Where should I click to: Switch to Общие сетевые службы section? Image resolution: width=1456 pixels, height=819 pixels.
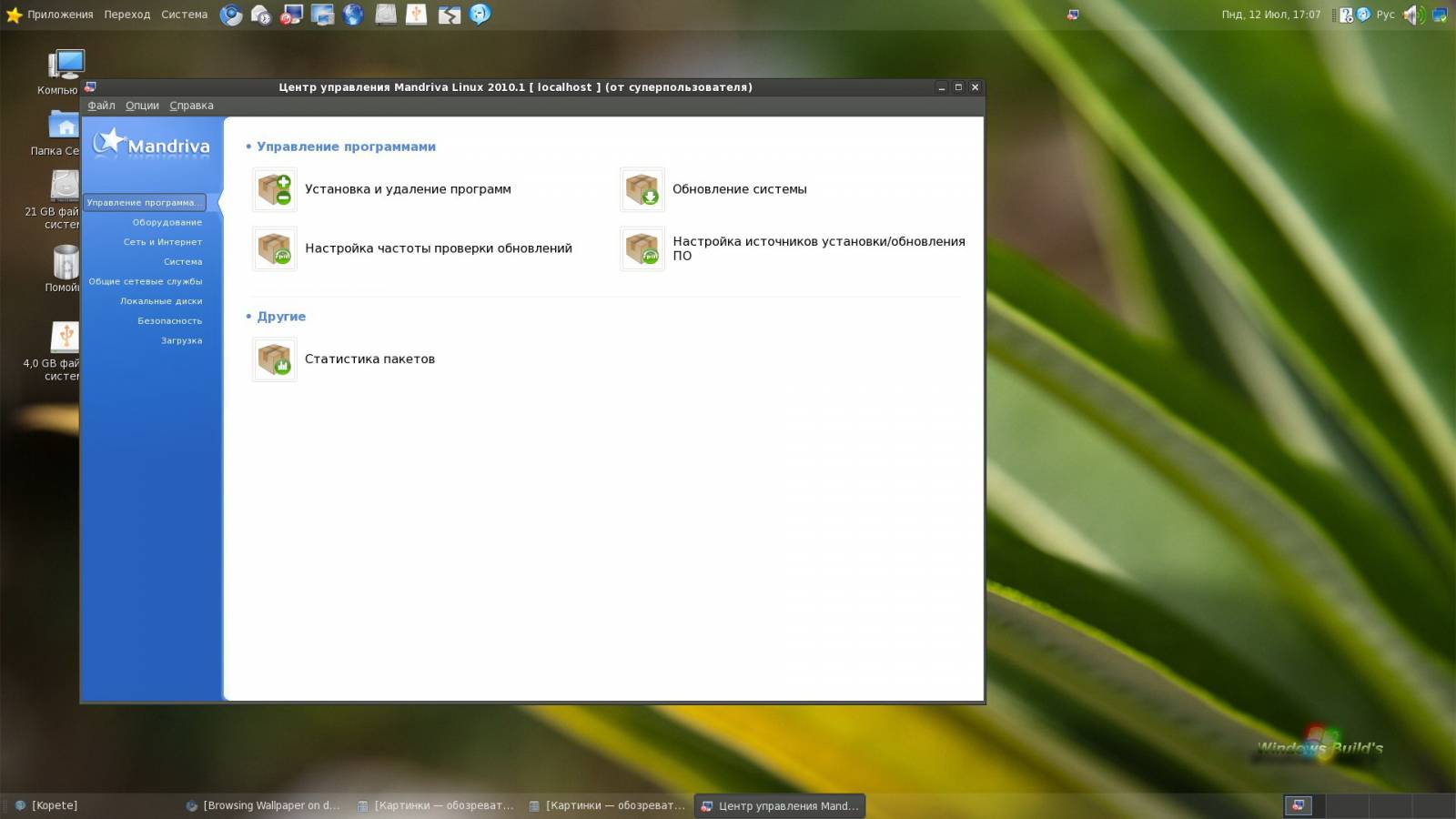tap(146, 281)
